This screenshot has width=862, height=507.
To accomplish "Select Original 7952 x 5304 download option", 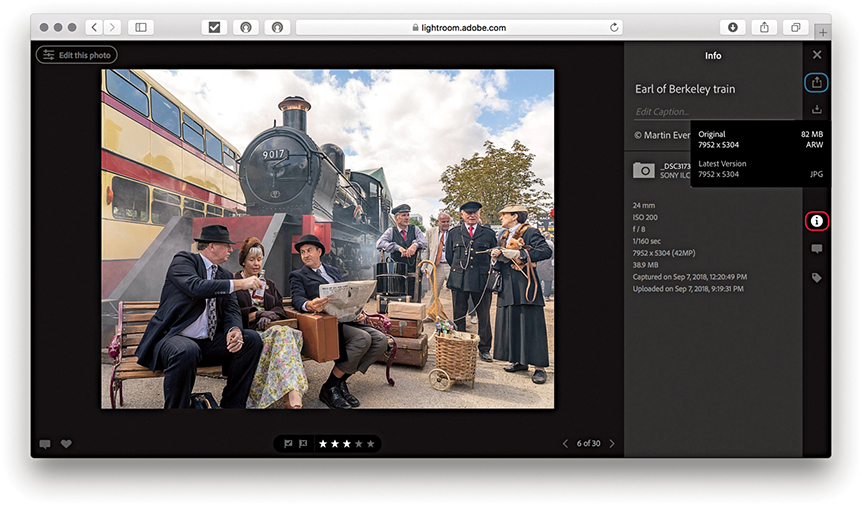I will pyautogui.click(x=760, y=139).
